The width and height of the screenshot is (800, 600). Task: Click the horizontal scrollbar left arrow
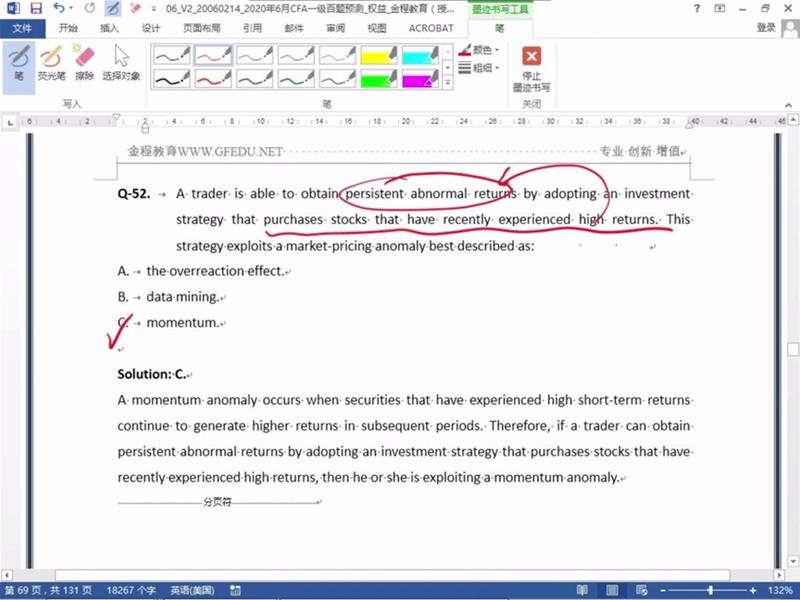pos(6,574)
